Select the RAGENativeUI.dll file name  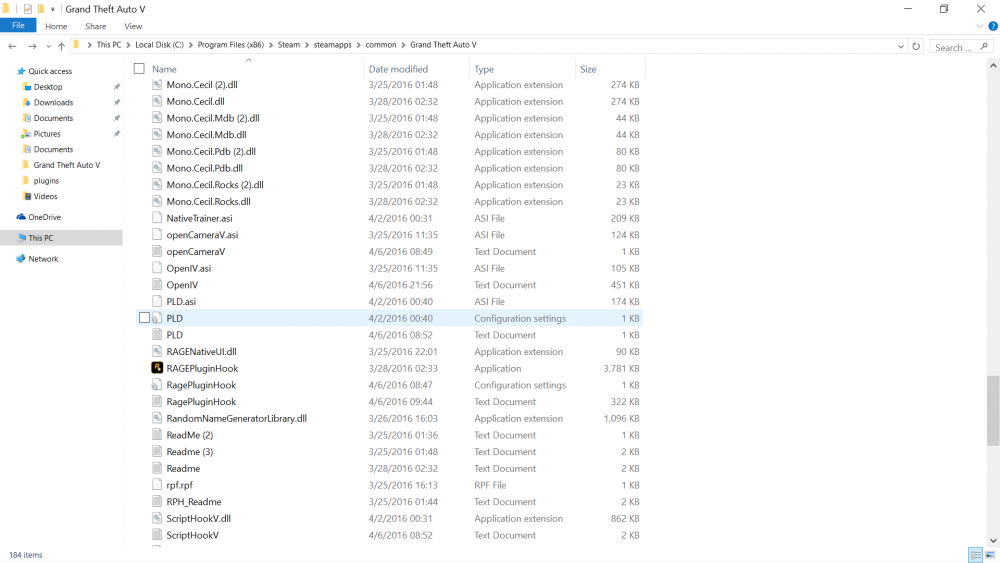[202, 351]
